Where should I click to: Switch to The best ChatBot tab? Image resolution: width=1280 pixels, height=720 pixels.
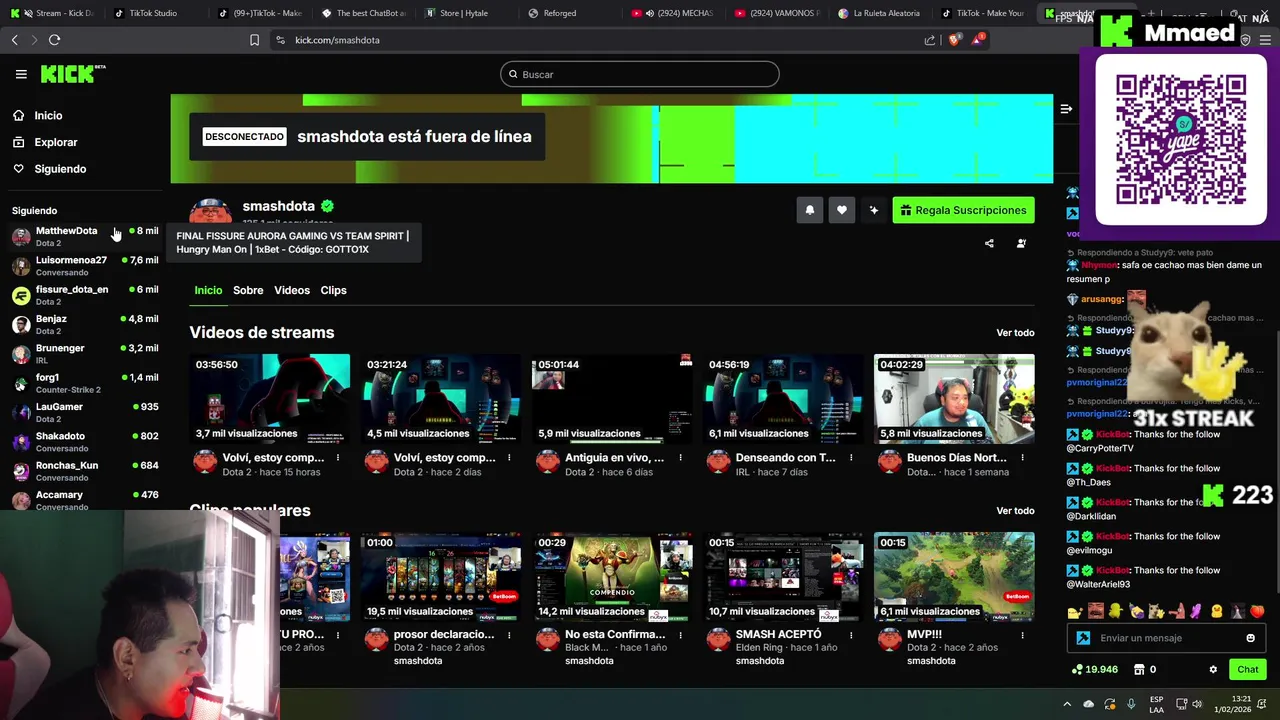click(x=362, y=13)
